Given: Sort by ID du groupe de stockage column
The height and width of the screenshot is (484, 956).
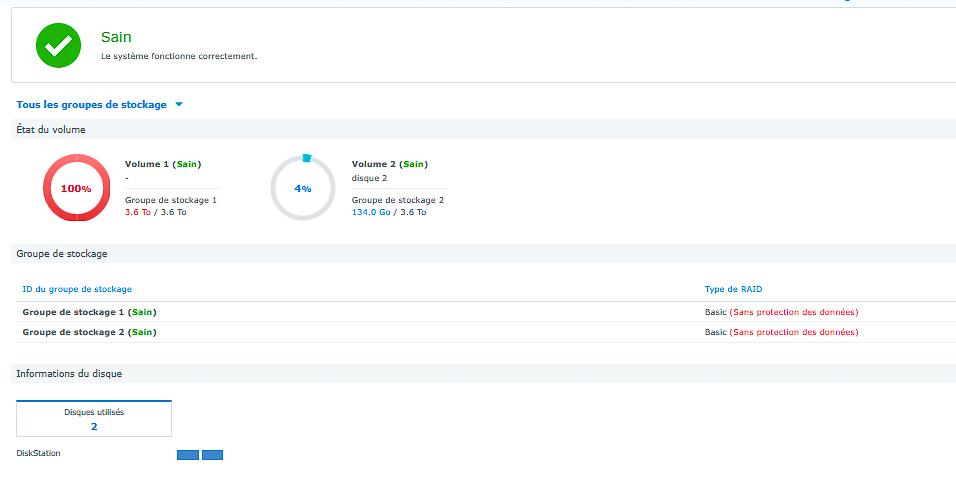Looking at the screenshot, I should pos(77,289).
